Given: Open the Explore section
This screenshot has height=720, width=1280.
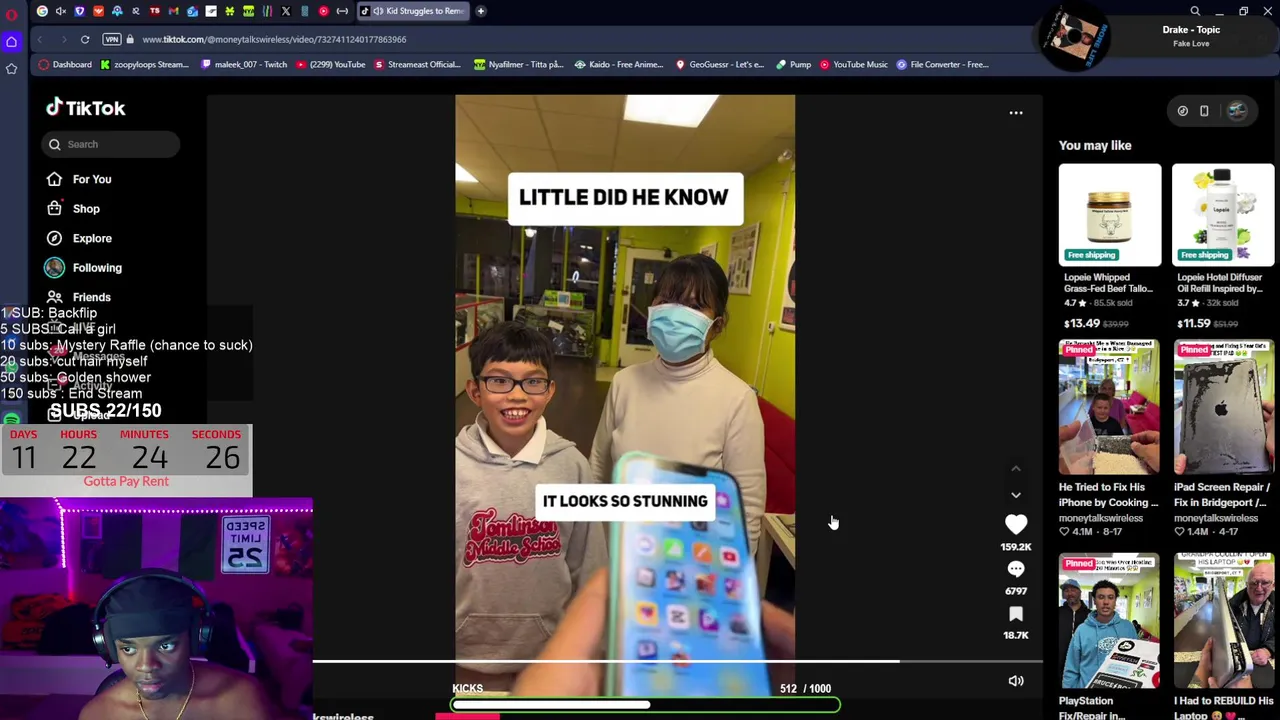Looking at the screenshot, I should pyautogui.click(x=79, y=238).
